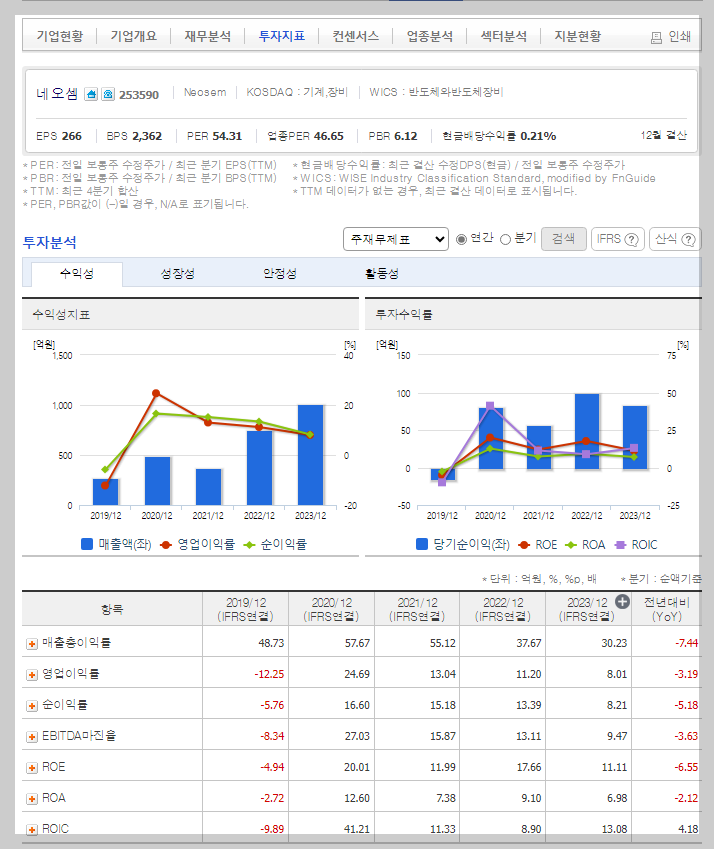The image size is (714, 849).
Task: Click ROA 2022/12 value 9.10
Action: [531, 798]
